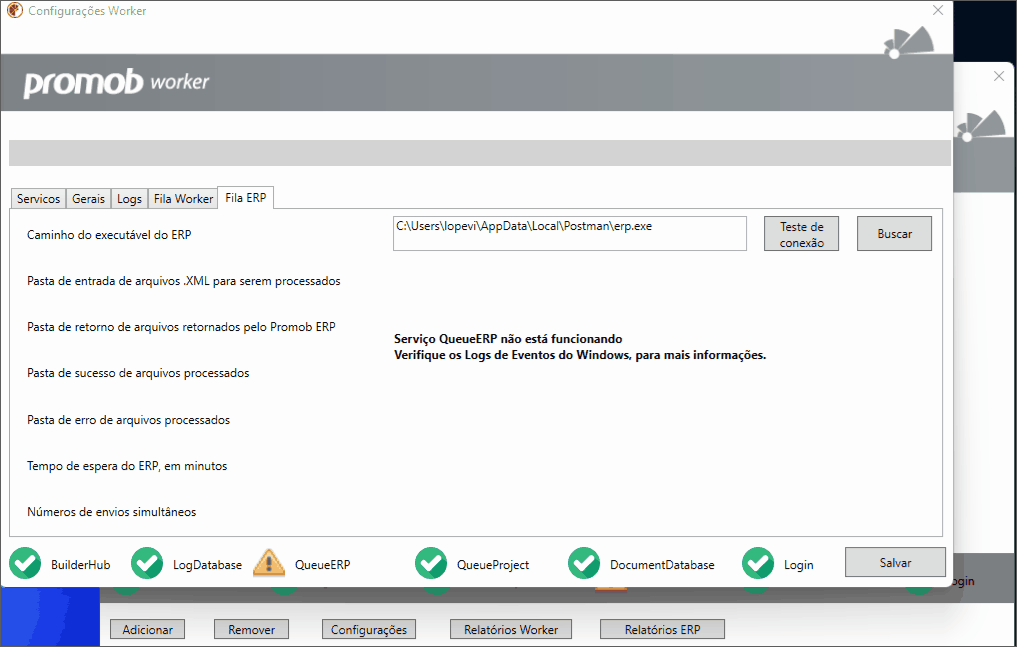Open Relatórios ERP in the background window
The height and width of the screenshot is (647, 1017).
pos(662,629)
